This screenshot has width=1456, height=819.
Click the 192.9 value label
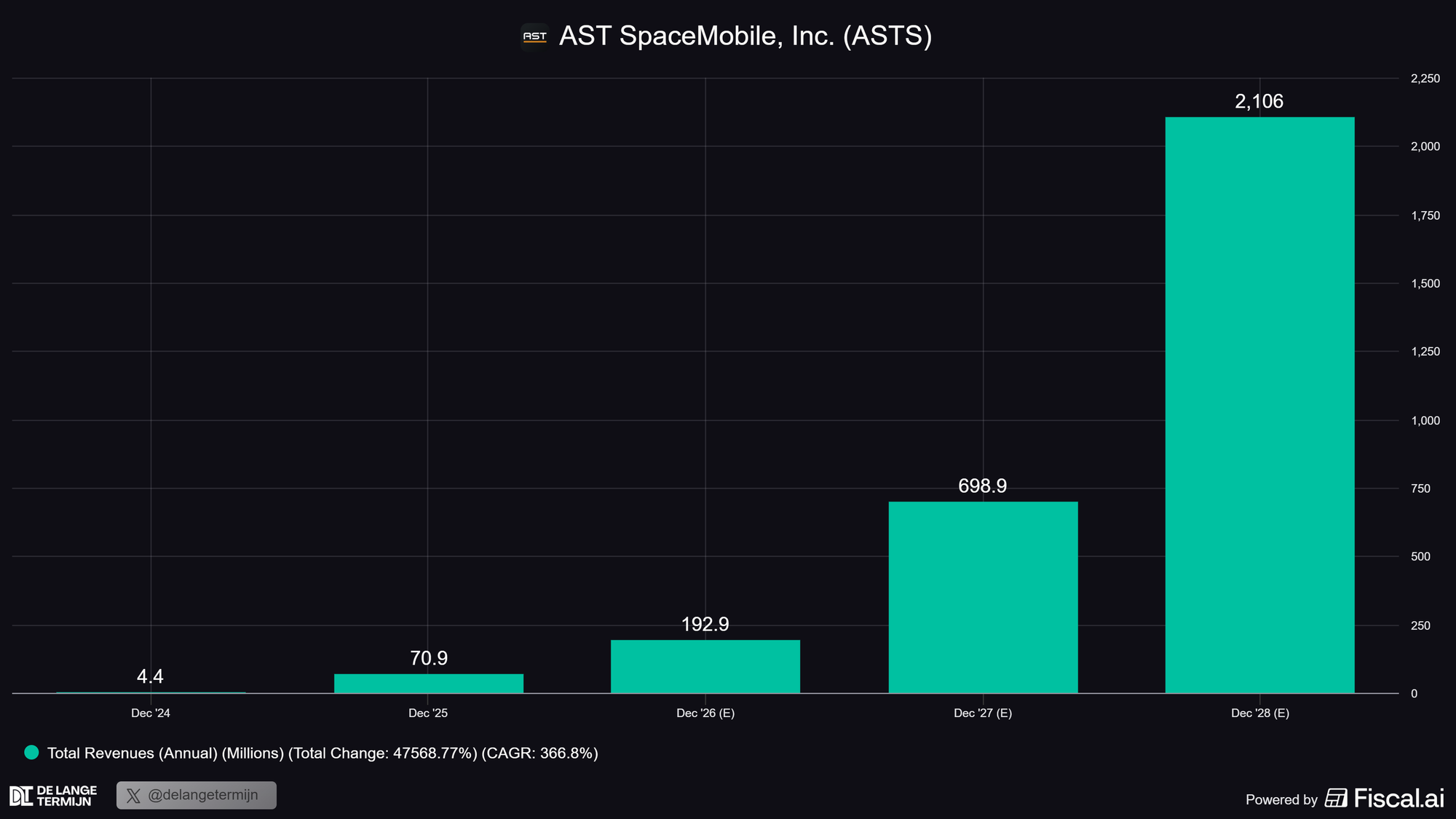click(705, 624)
